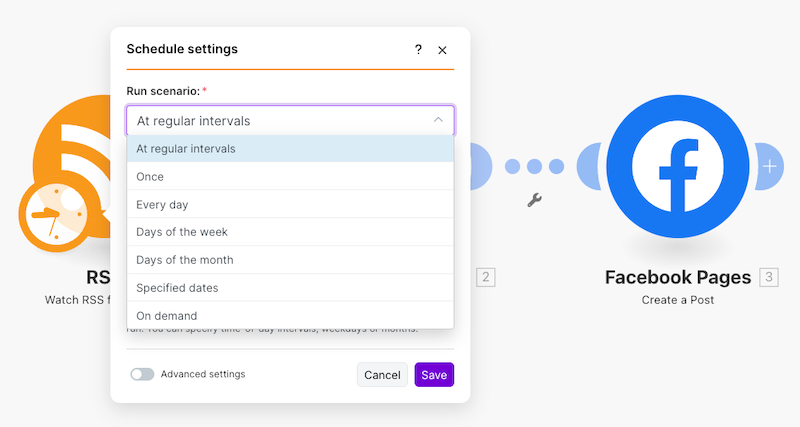The image size is (800, 427).
Task: Toggle the Advanced settings switch
Action: [x=142, y=374]
